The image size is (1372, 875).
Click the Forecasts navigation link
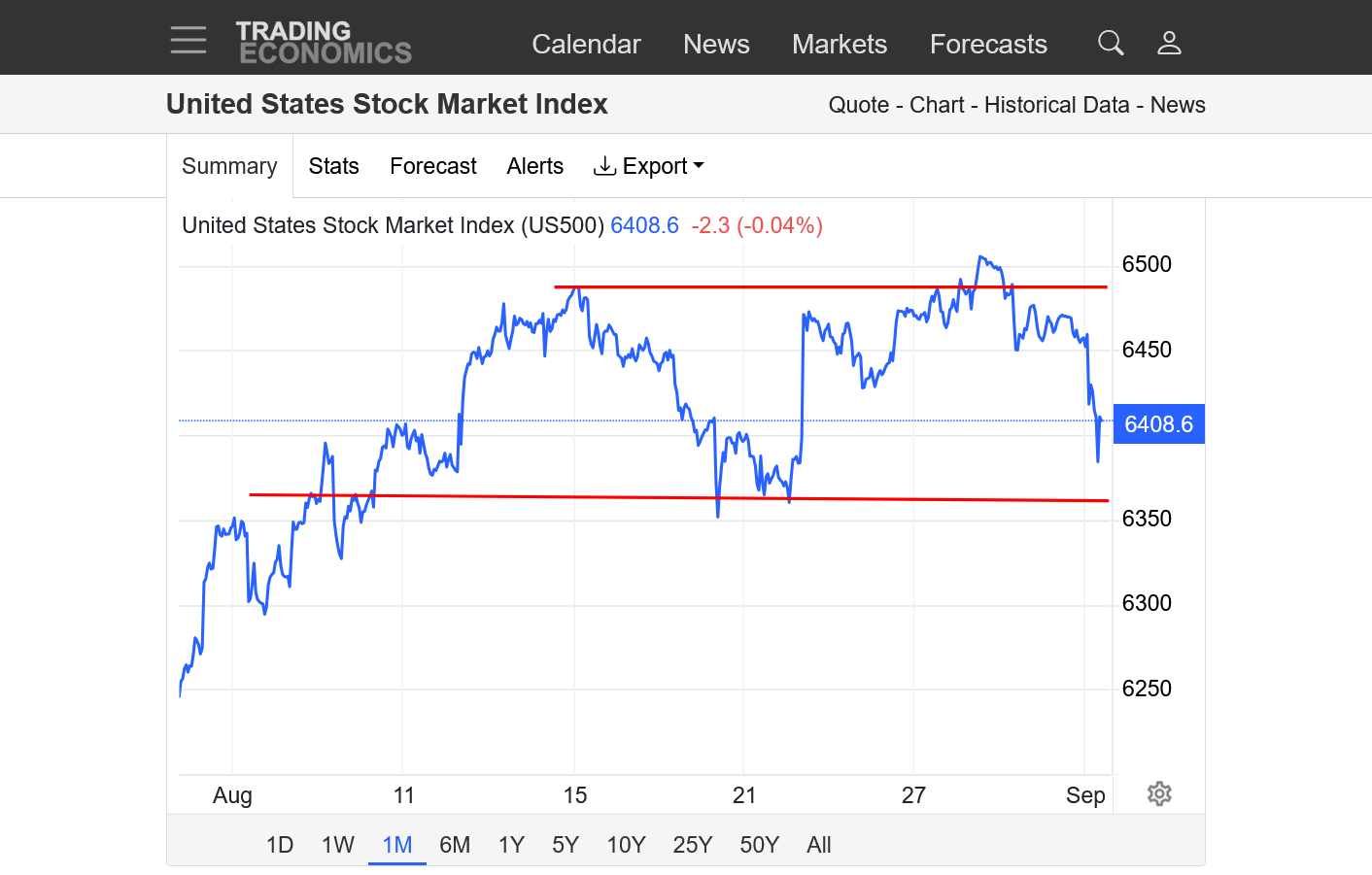tap(988, 44)
